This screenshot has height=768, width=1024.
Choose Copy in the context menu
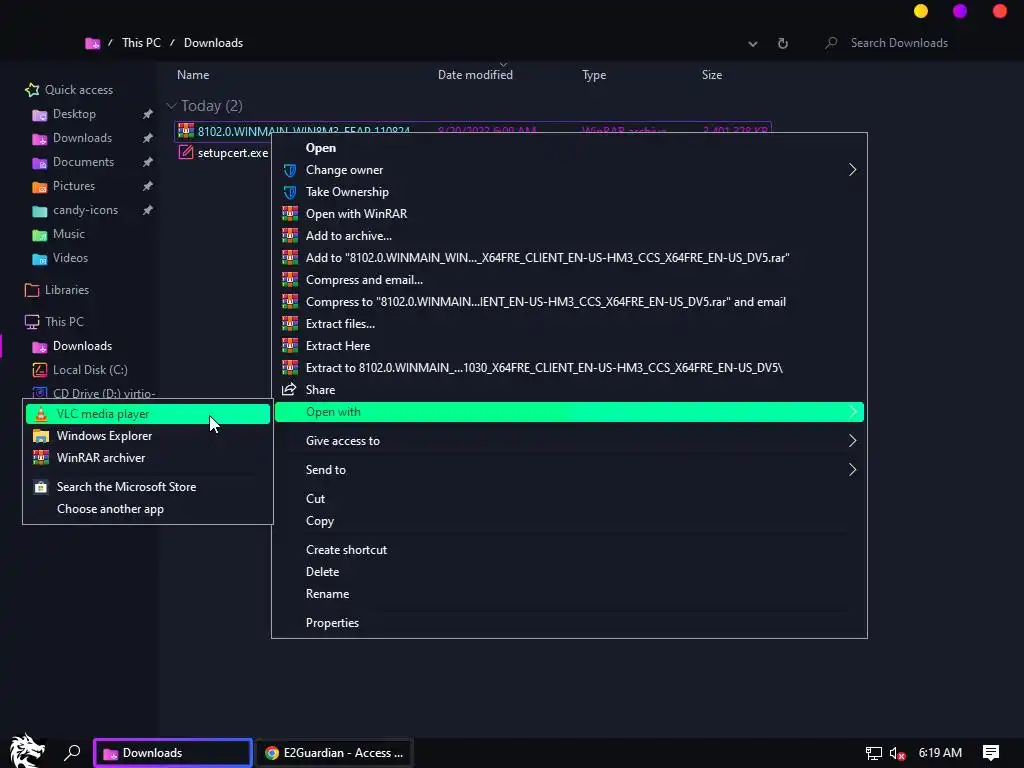pos(569,521)
